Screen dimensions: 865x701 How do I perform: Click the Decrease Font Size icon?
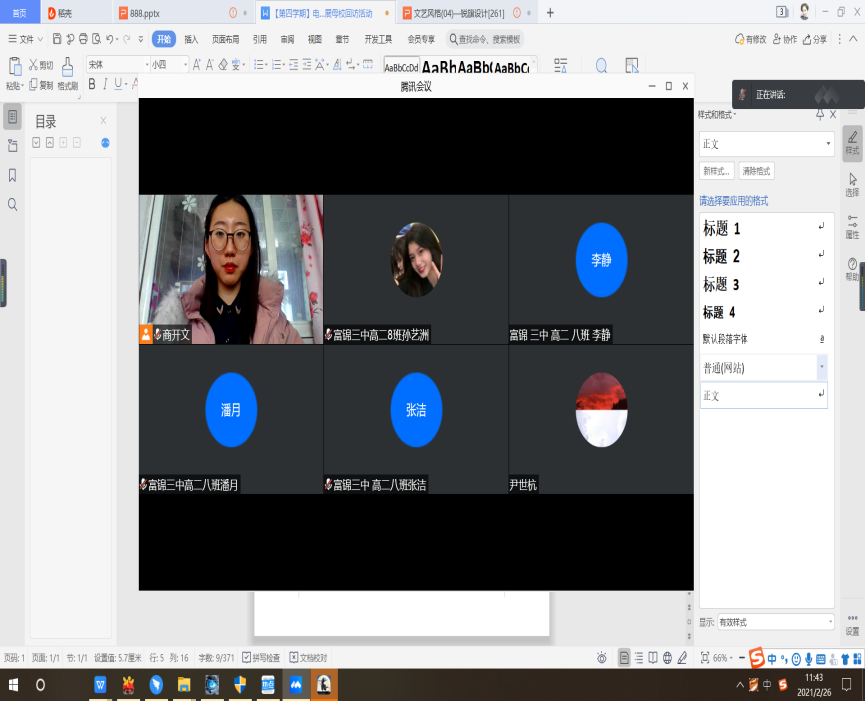(210, 65)
